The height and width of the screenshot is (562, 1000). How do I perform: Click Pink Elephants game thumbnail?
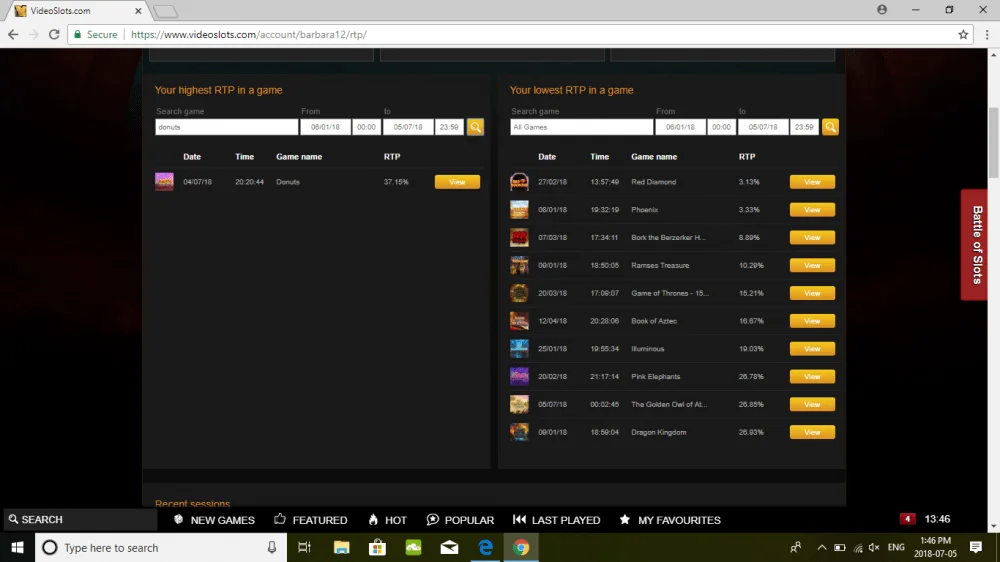[519, 376]
